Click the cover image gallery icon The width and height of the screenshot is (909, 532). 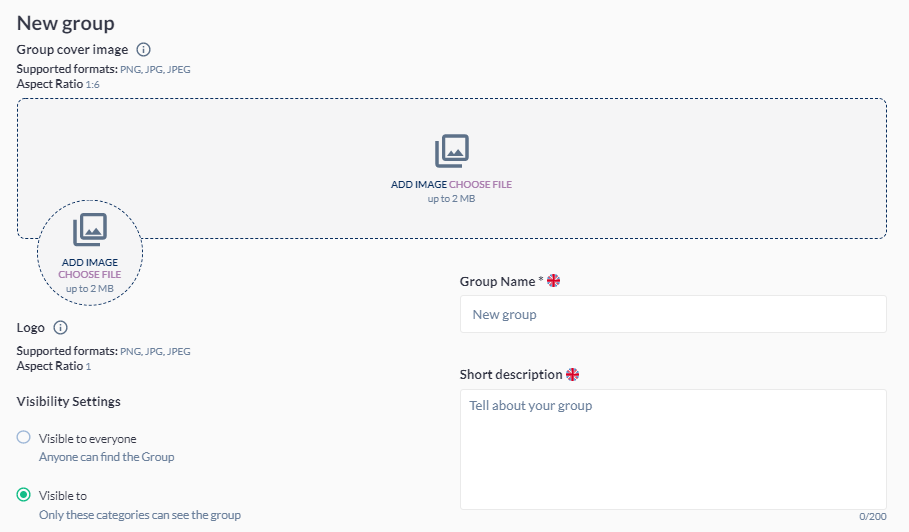point(452,151)
